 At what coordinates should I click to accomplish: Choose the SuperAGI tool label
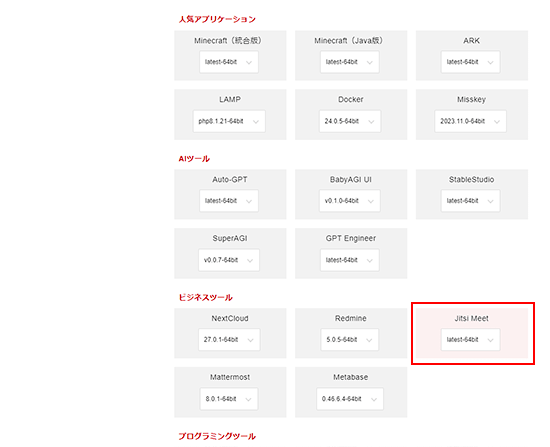click(230, 239)
